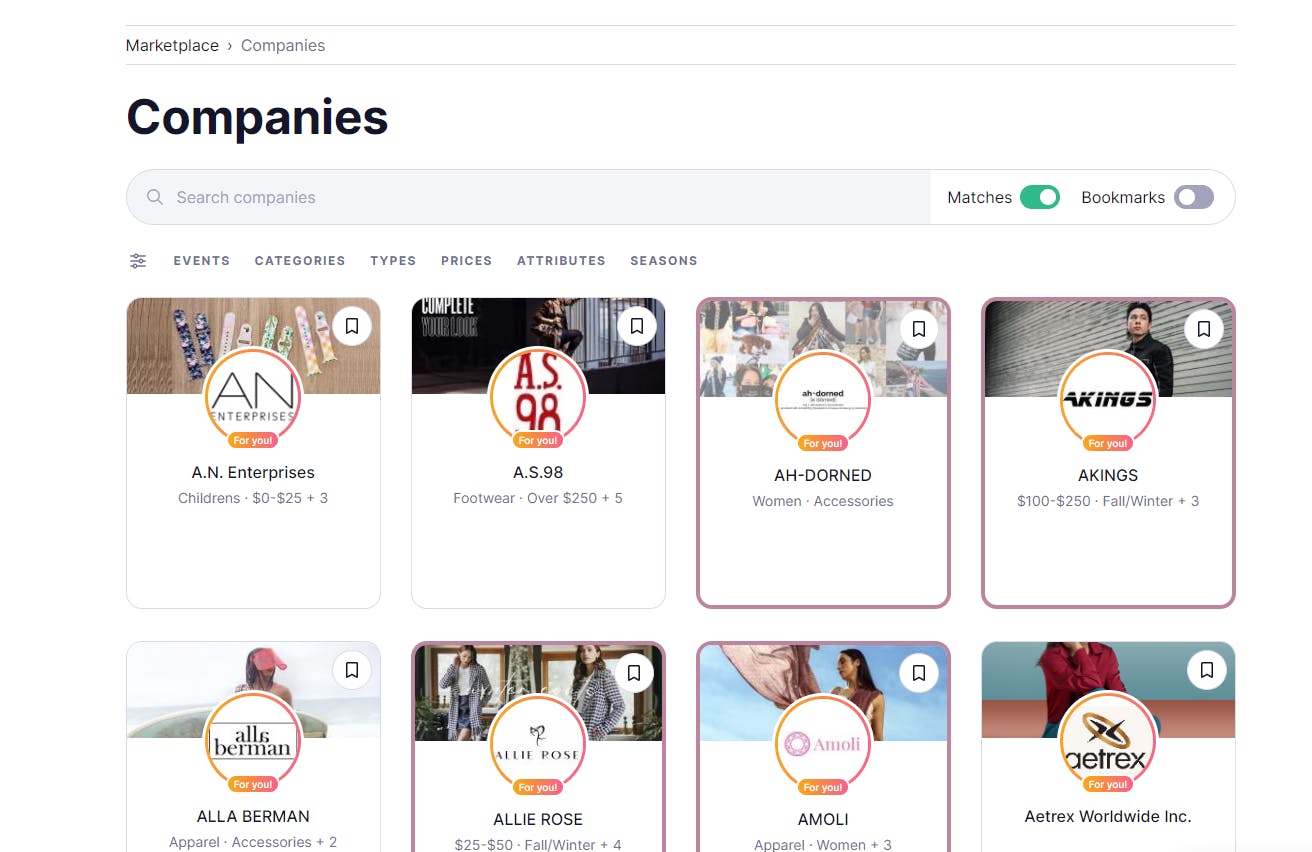
Task: Open the AMOLI company name
Action: pyautogui.click(x=823, y=819)
